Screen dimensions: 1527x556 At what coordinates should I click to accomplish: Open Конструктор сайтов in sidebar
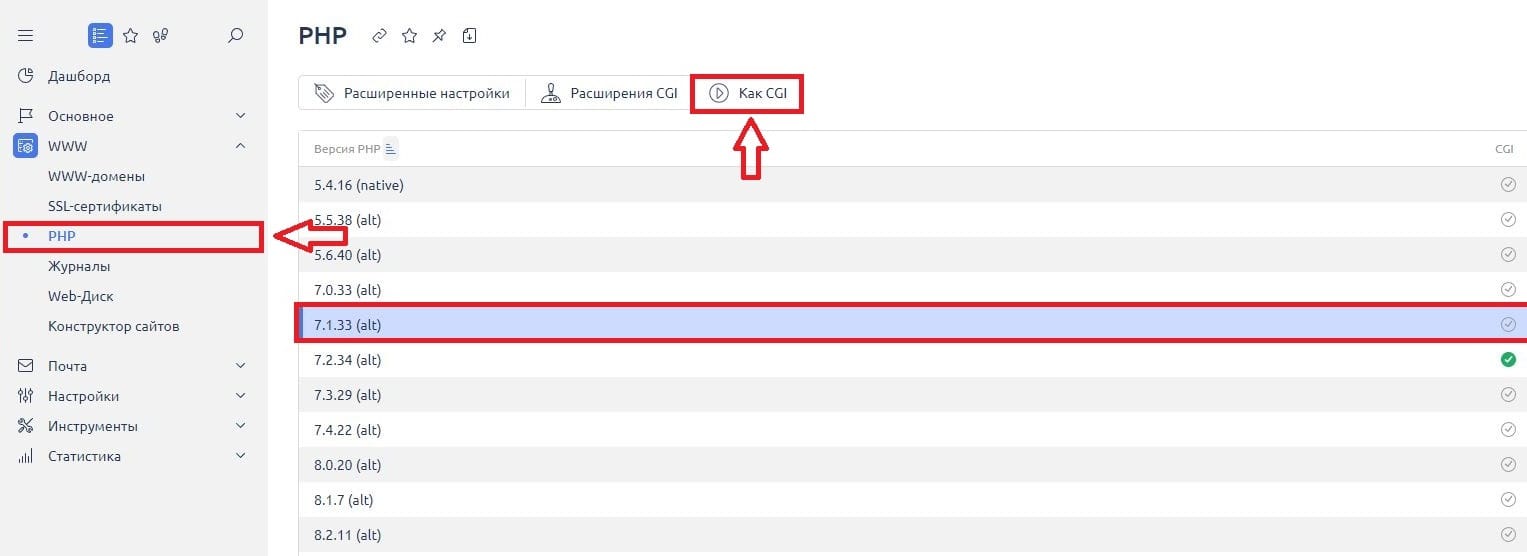(114, 326)
